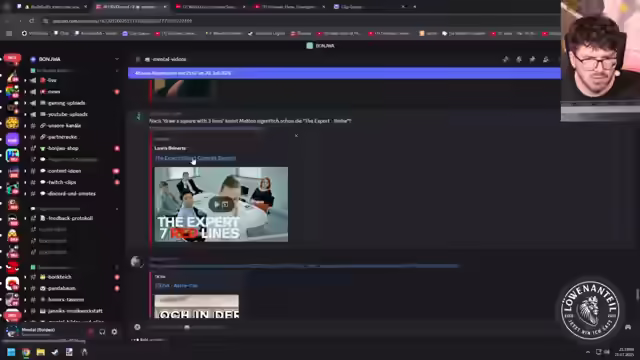Screen dimensions: 640x360
Task: Play the Expert 7 Red Lines video
Action: (x=221, y=204)
